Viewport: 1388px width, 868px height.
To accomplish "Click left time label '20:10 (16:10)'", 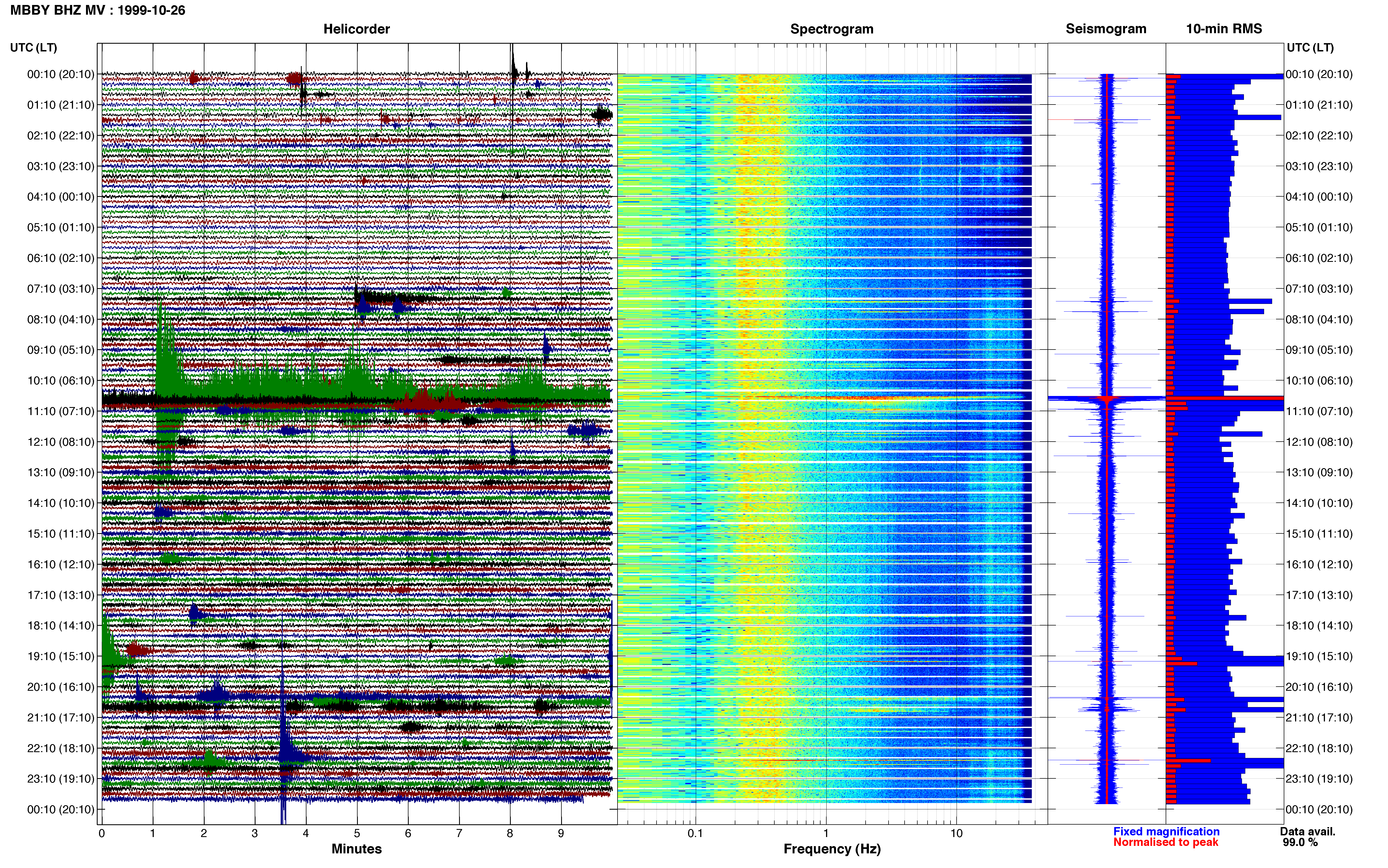I will [61, 687].
